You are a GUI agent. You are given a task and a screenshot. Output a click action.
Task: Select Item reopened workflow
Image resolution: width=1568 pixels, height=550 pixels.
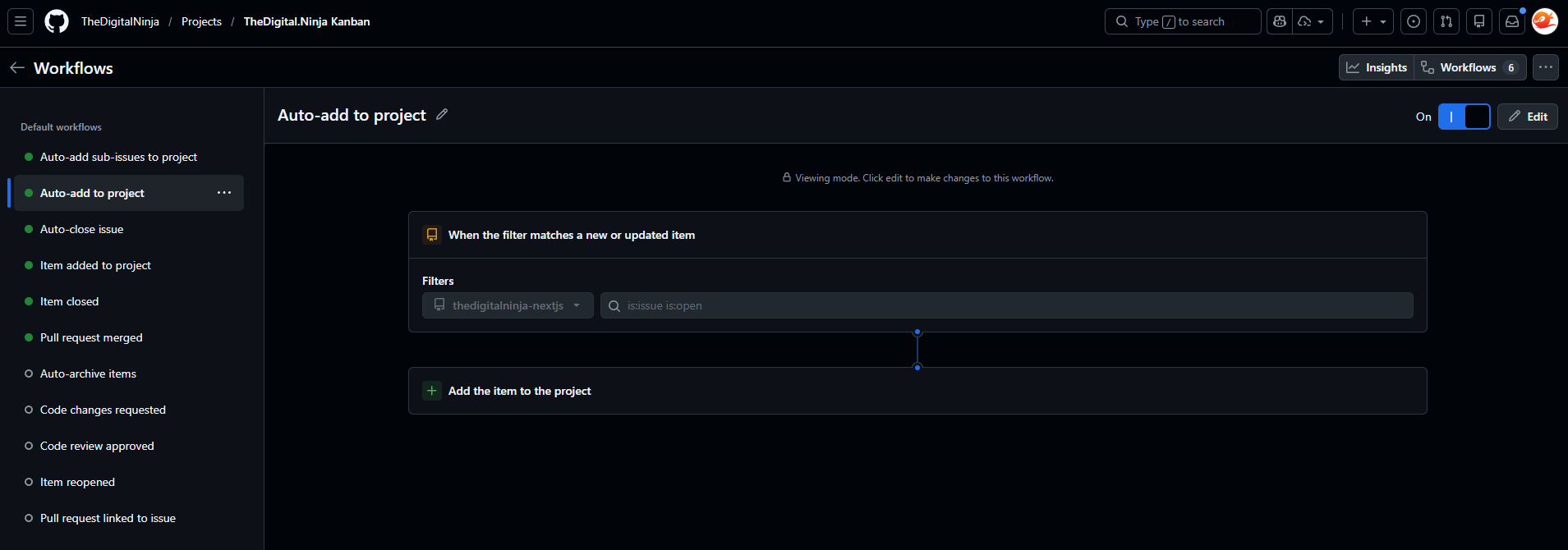129,482
